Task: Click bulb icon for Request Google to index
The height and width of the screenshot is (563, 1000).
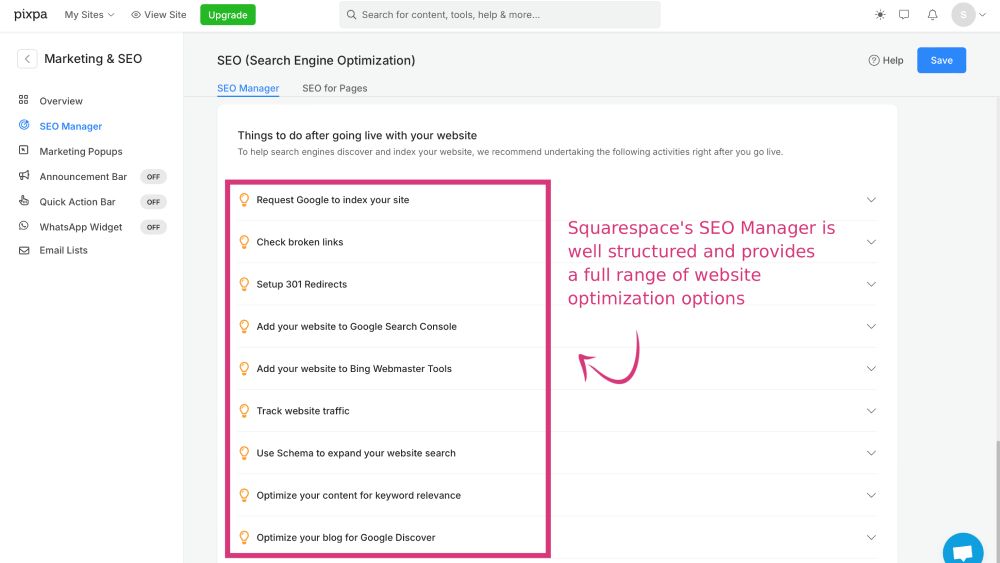Action: tap(244, 200)
